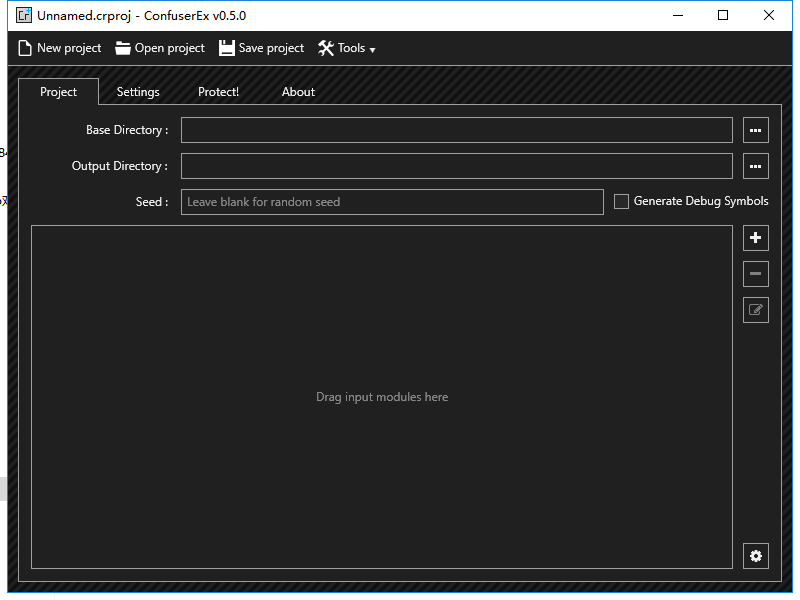The image size is (800, 600).
Task: Remove module with the minus button
Action: (x=756, y=274)
